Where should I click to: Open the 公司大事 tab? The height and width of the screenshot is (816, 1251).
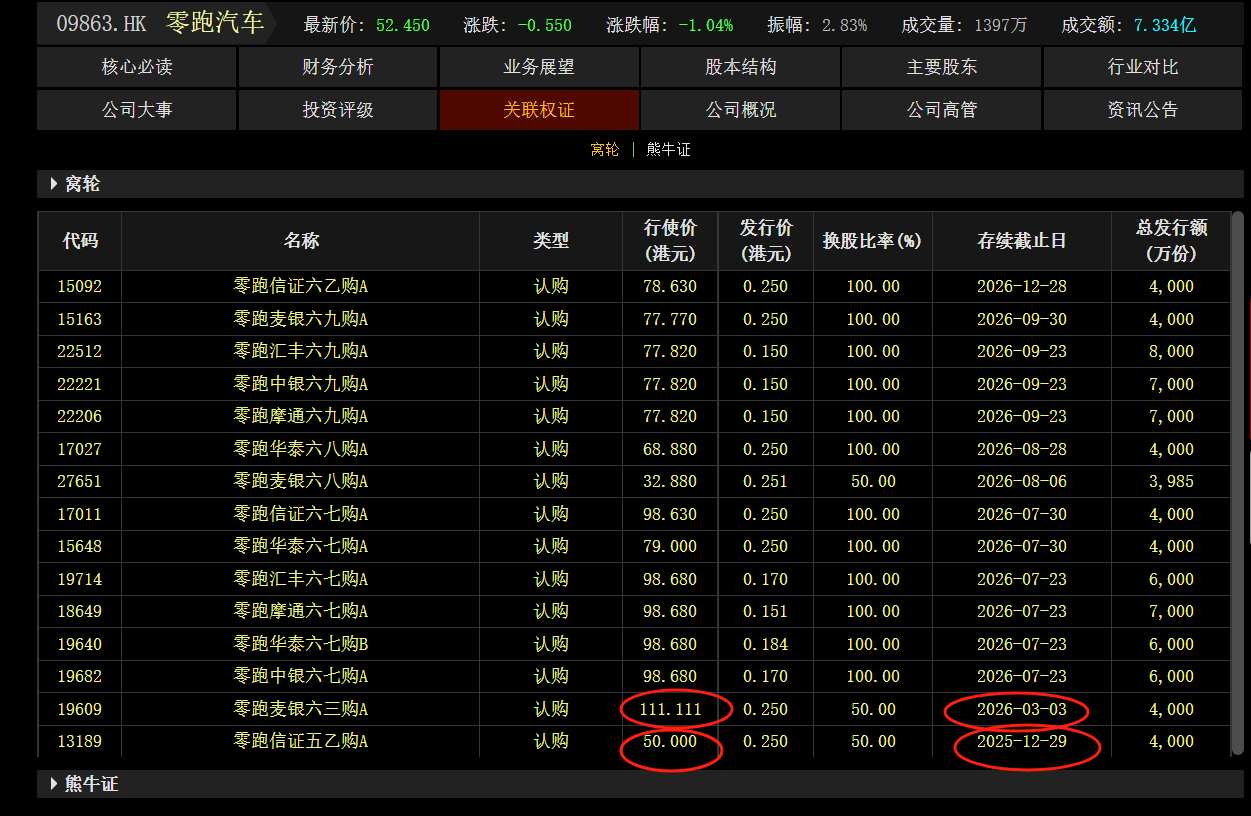137,110
